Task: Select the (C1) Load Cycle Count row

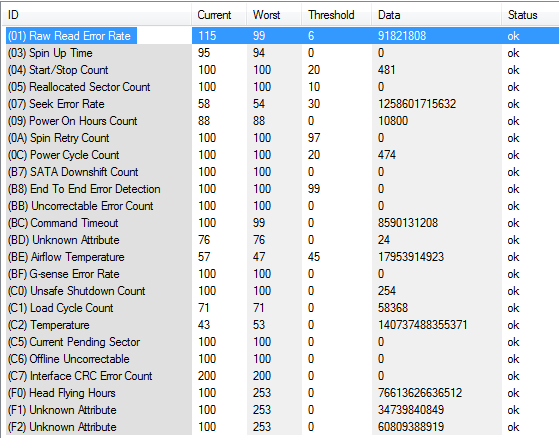Action: pyautogui.click(x=281, y=308)
